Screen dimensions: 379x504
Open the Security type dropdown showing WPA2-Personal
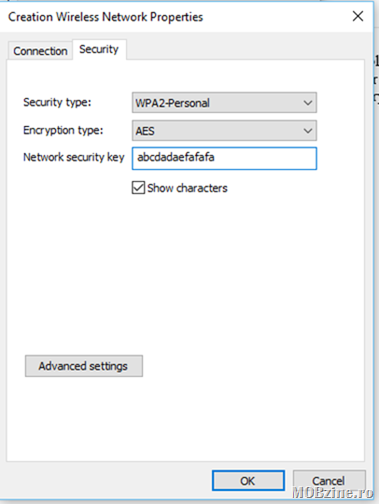224,103
